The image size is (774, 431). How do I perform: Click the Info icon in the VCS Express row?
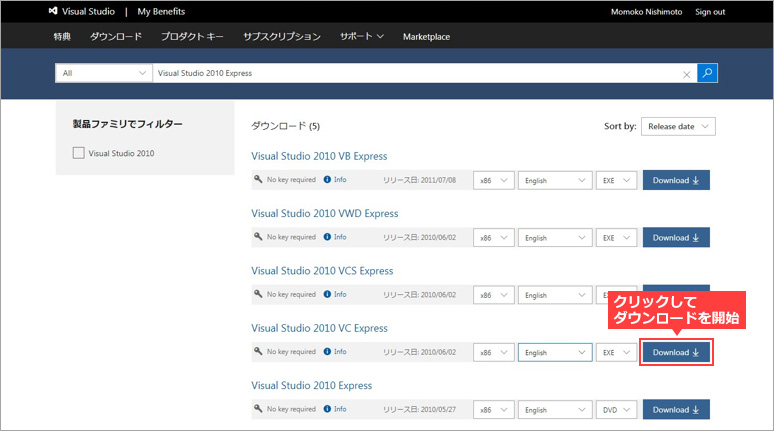327,294
